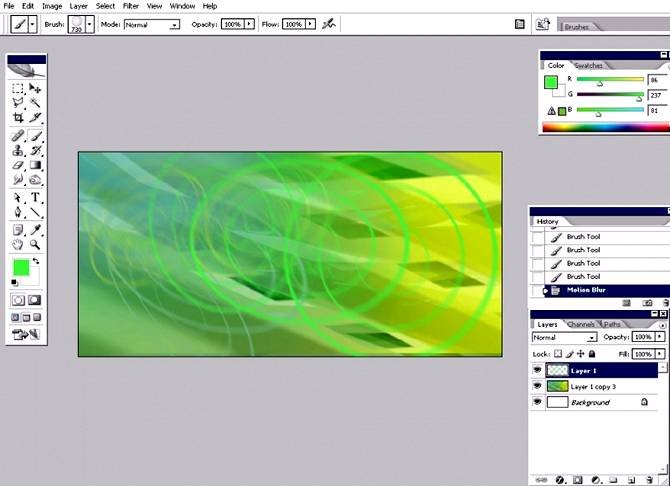The width and height of the screenshot is (670, 486).
Task: Open the Filter menu
Action: coord(131,6)
